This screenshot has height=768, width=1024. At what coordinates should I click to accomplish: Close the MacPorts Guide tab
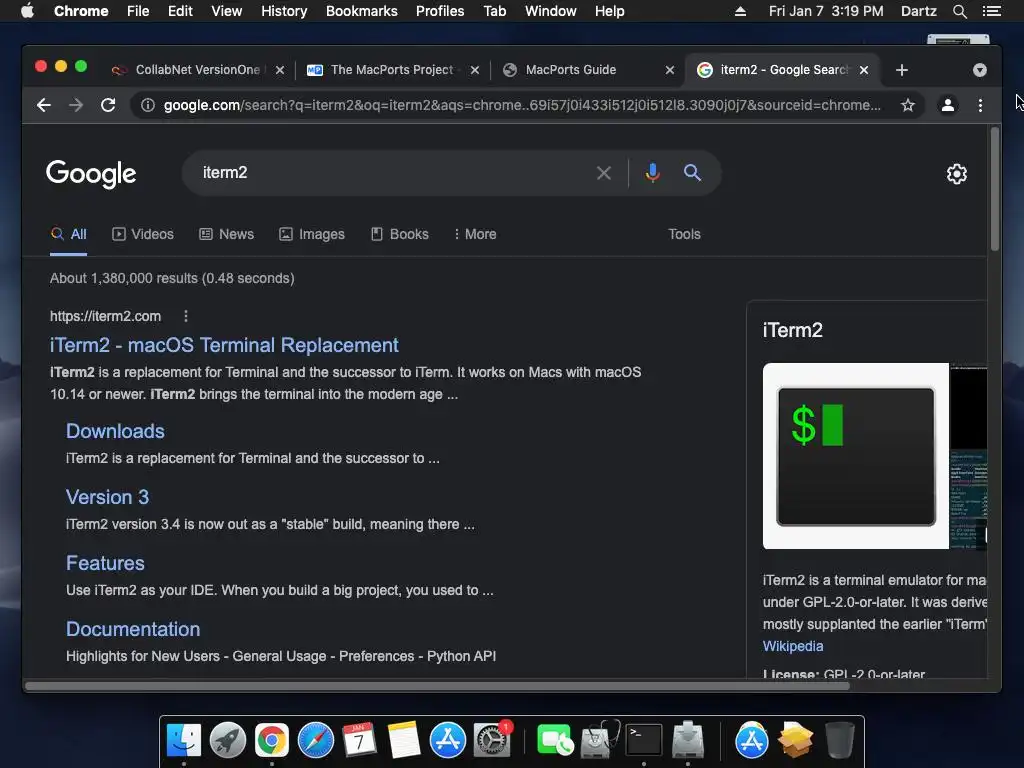669,70
